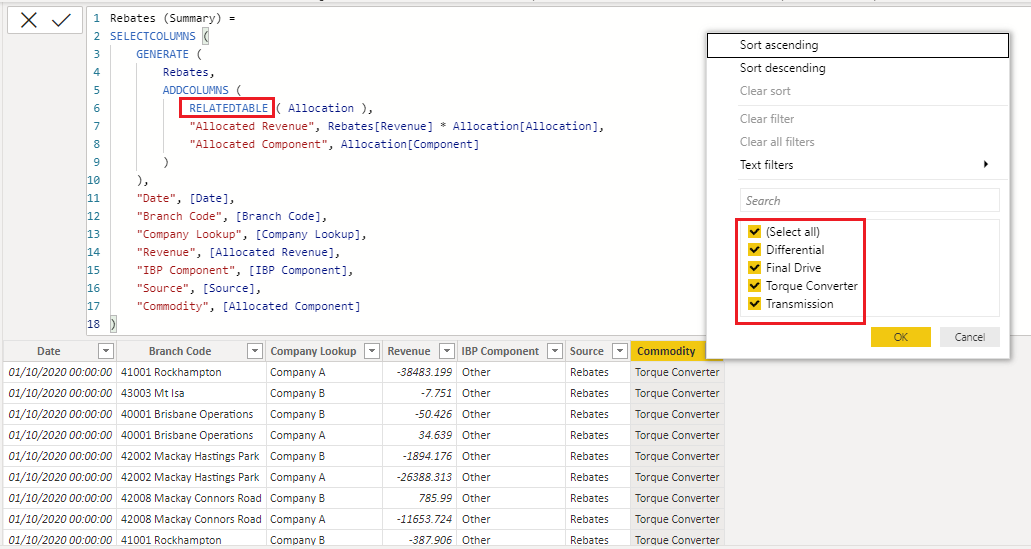Uncheck the Torque Converter filter checkbox
The height and width of the screenshot is (549, 1031).
(754, 286)
